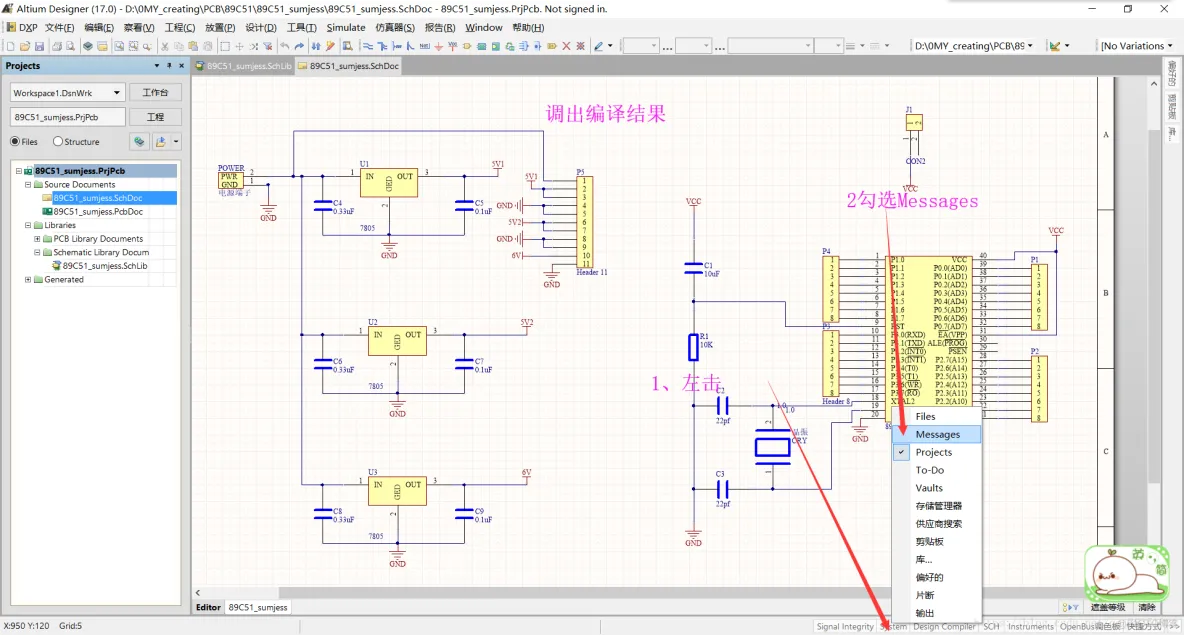The width and height of the screenshot is (1184, 635).
Task: Click the Design Compiler status bar button
Action: click(x=944, y=627)
